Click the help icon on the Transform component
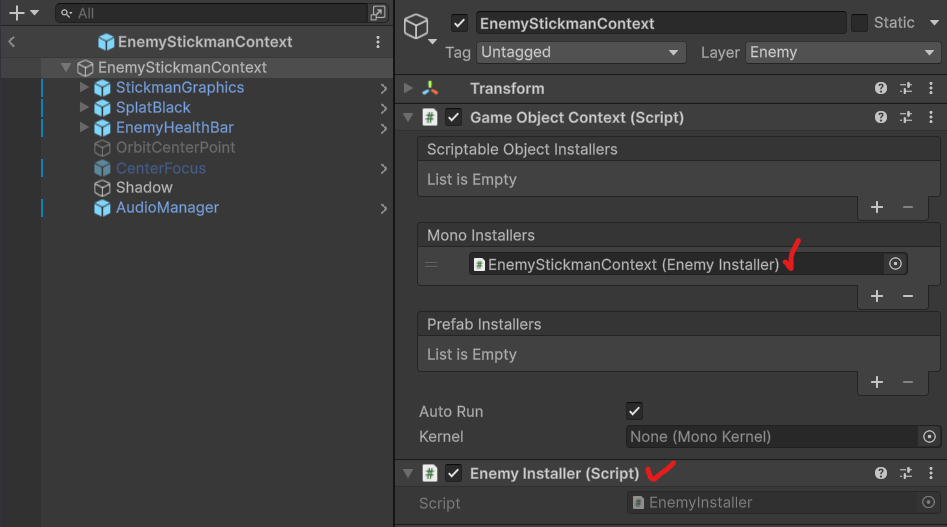Image resolution: width=947 pixels, height=527 pixels. coord(881,89)
